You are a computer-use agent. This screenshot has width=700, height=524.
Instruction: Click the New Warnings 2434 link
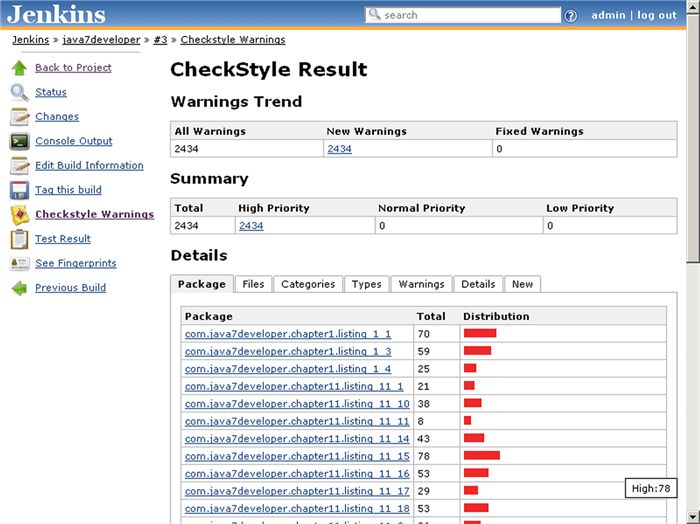(x=339, y=148)
